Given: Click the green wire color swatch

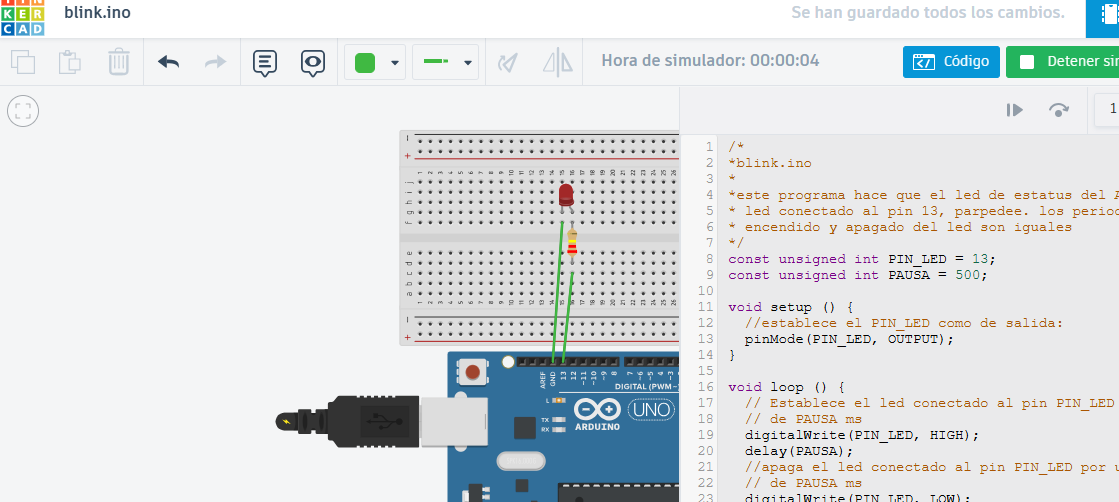Looking at the screenshot, I should point(365,62).
